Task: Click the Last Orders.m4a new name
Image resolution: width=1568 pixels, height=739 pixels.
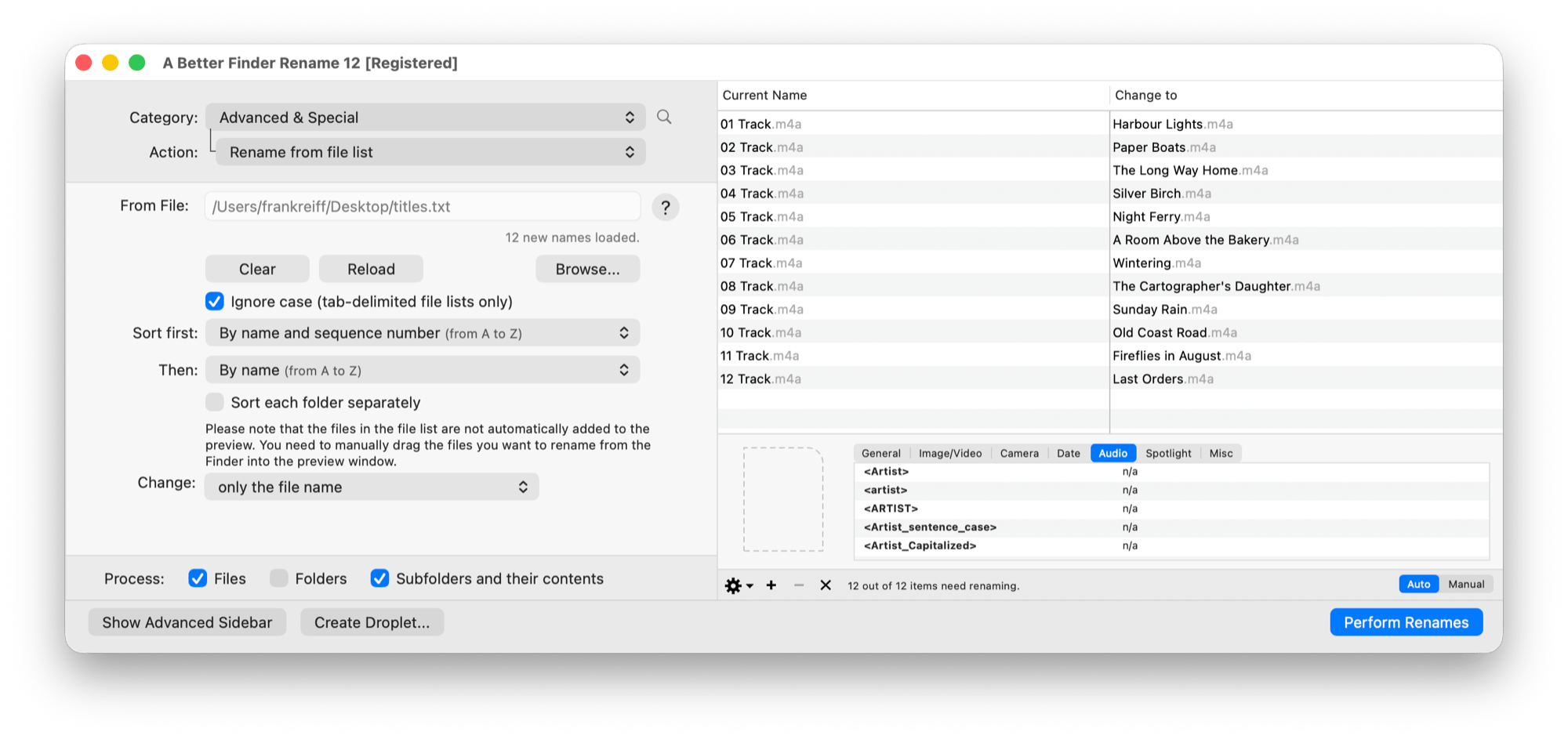Action: 1163,379
